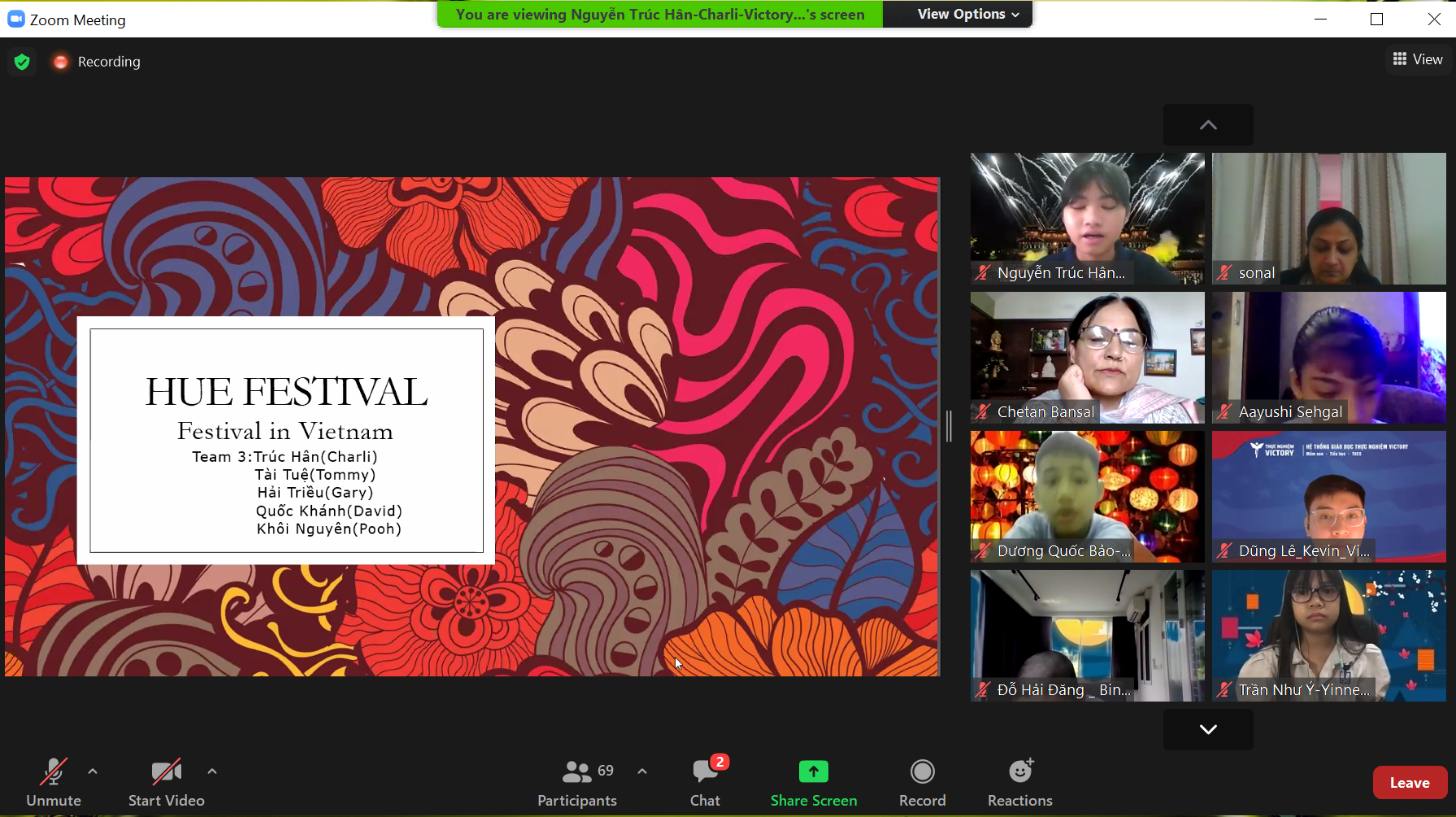Open the View Options dropdown
Viewport: 1456px width, 817px height.
coord(967,14)
